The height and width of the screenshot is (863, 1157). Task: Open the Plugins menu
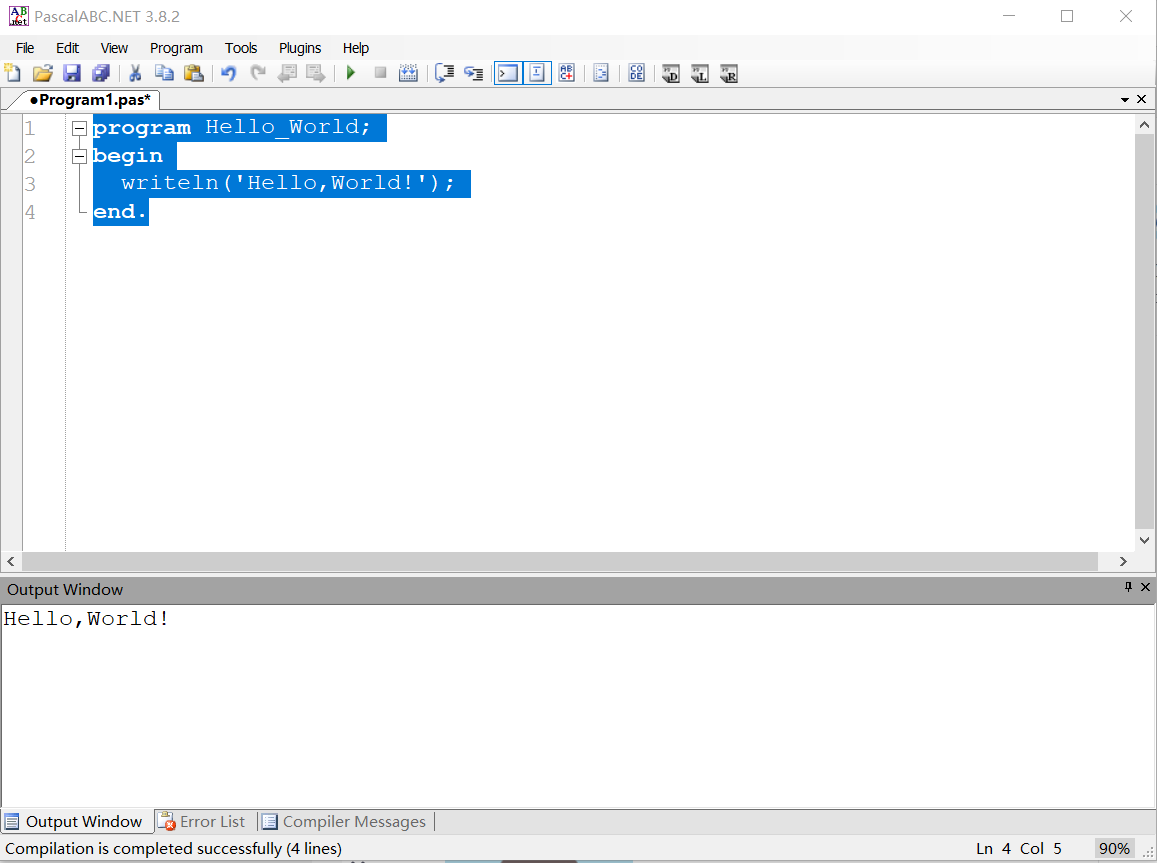(x=300, y=48)
